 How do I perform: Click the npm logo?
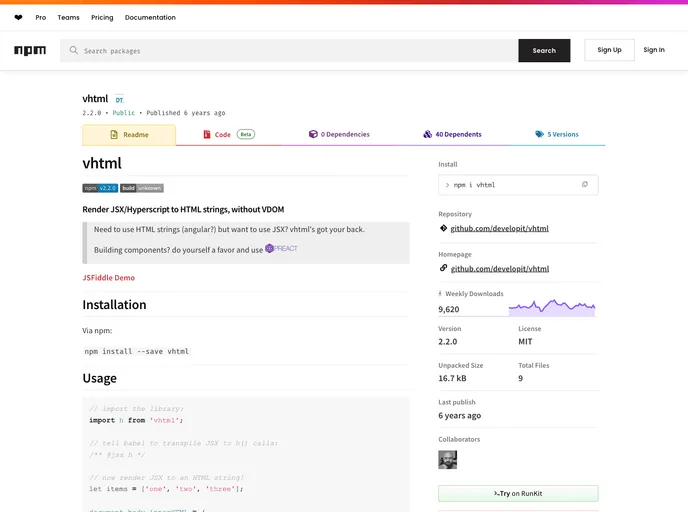pyautogui.click(x=30, y=50)
